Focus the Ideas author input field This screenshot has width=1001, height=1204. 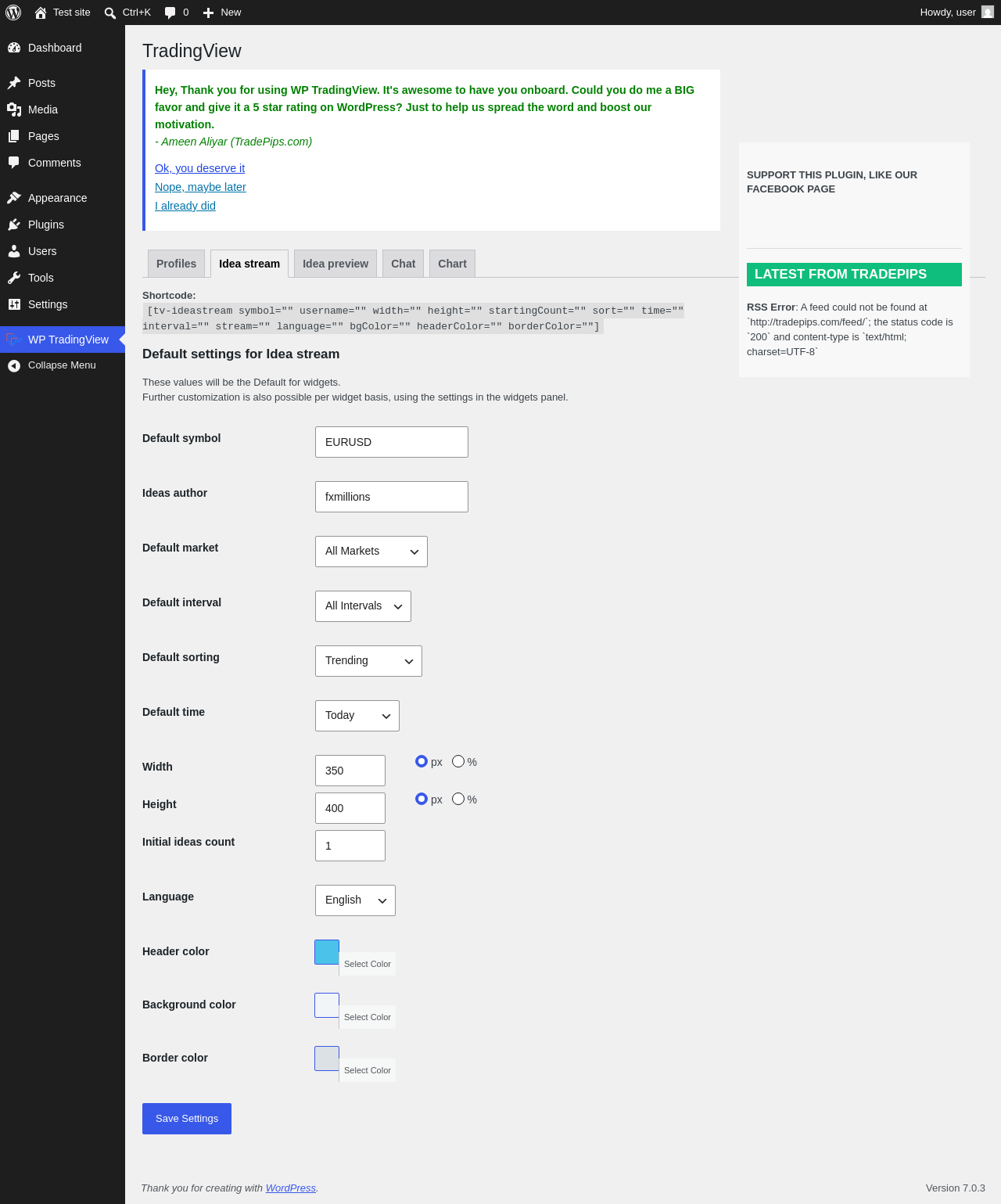pyautogui.click(x=392, y=497)
